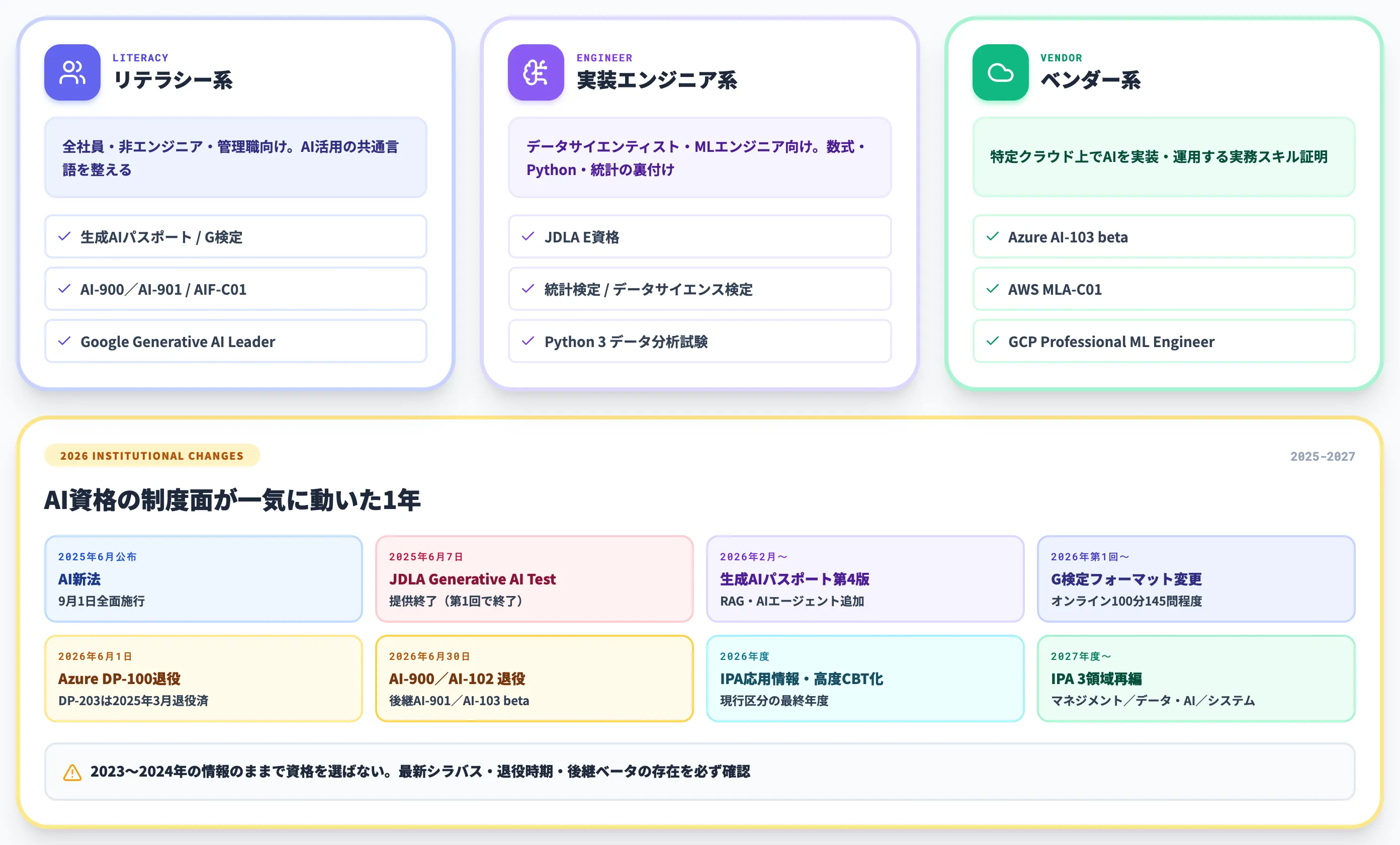Click the 2025年6月7日 date label

pyautogui.click(x=425, y=557)
